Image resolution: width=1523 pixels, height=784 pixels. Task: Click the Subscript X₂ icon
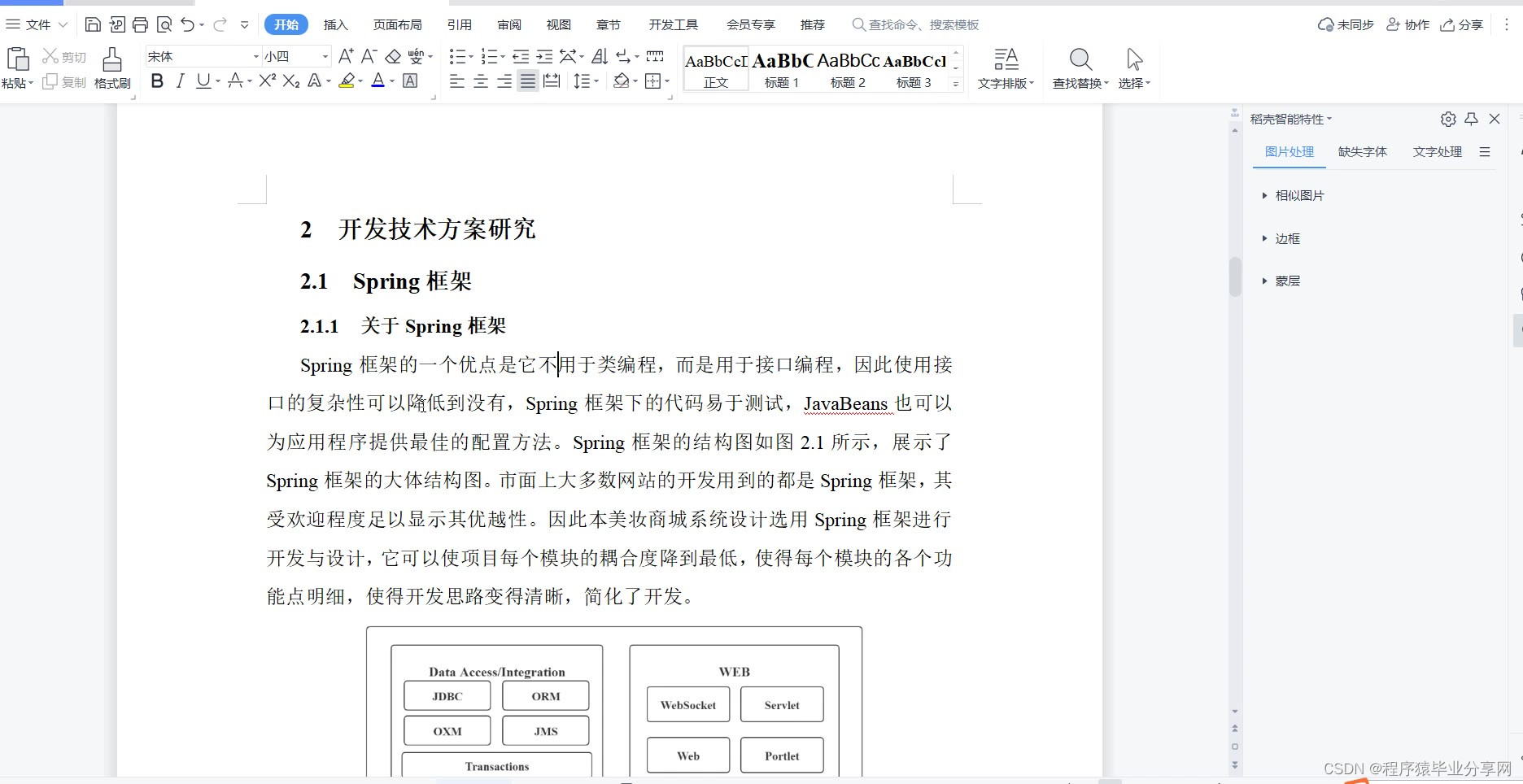point(291,81)
